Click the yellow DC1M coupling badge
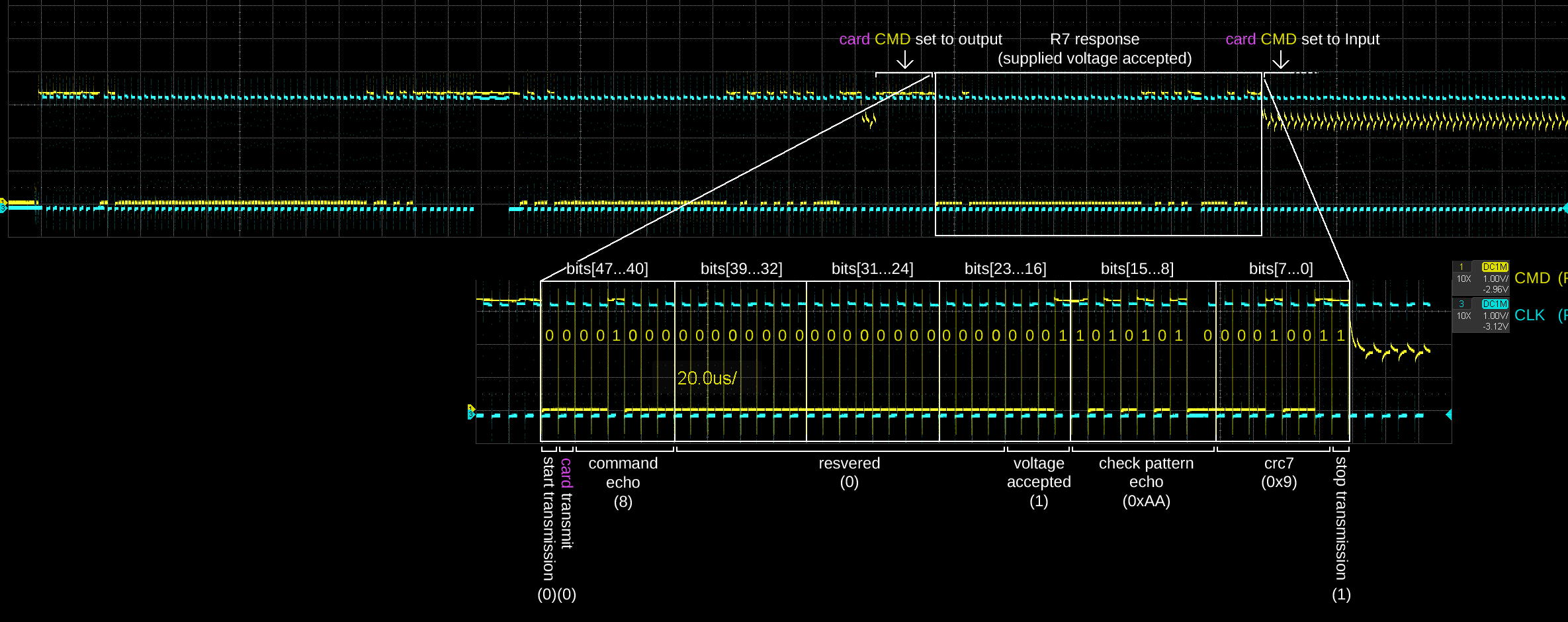Screen dimensions: 1568x622 pyautogui.click(x=1495, y=267)
